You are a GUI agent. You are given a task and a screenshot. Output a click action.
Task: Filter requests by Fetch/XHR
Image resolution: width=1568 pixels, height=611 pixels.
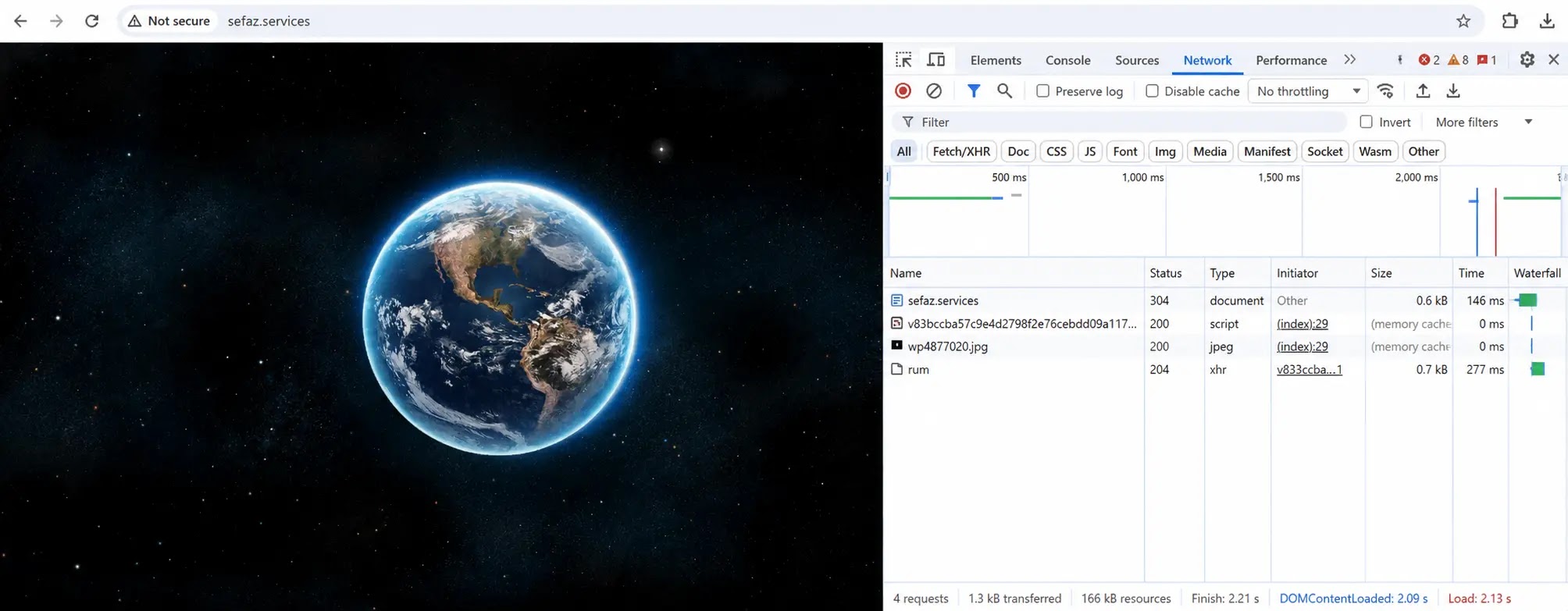click(961, 151)
